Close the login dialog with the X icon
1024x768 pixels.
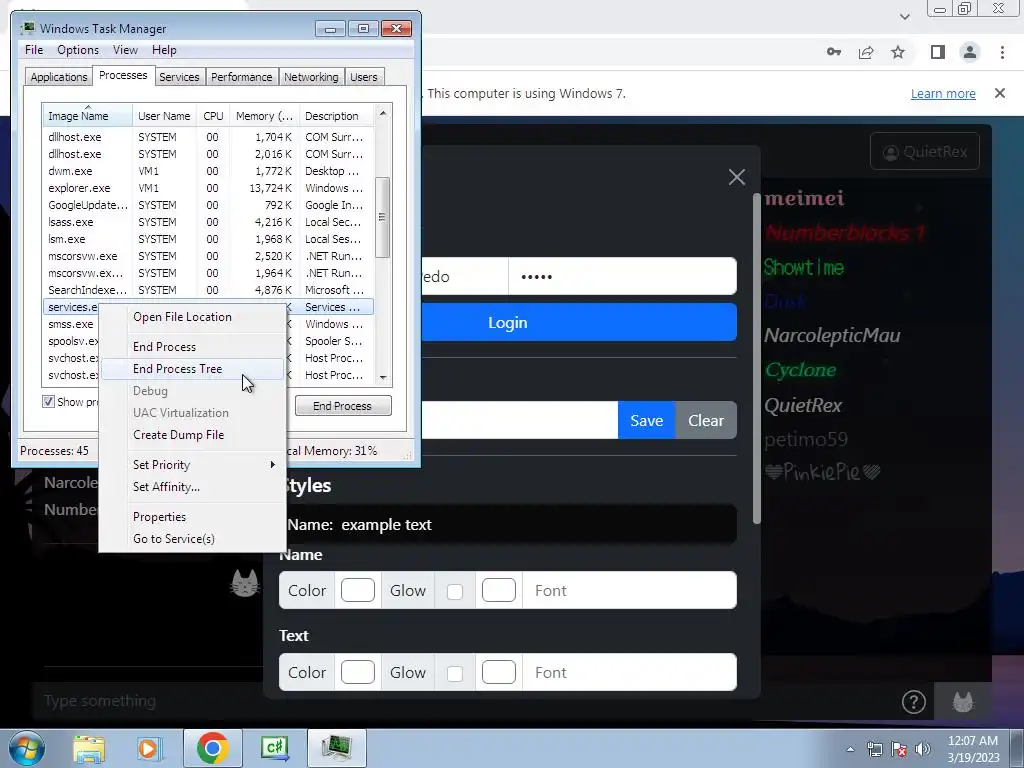click(737, 177)
